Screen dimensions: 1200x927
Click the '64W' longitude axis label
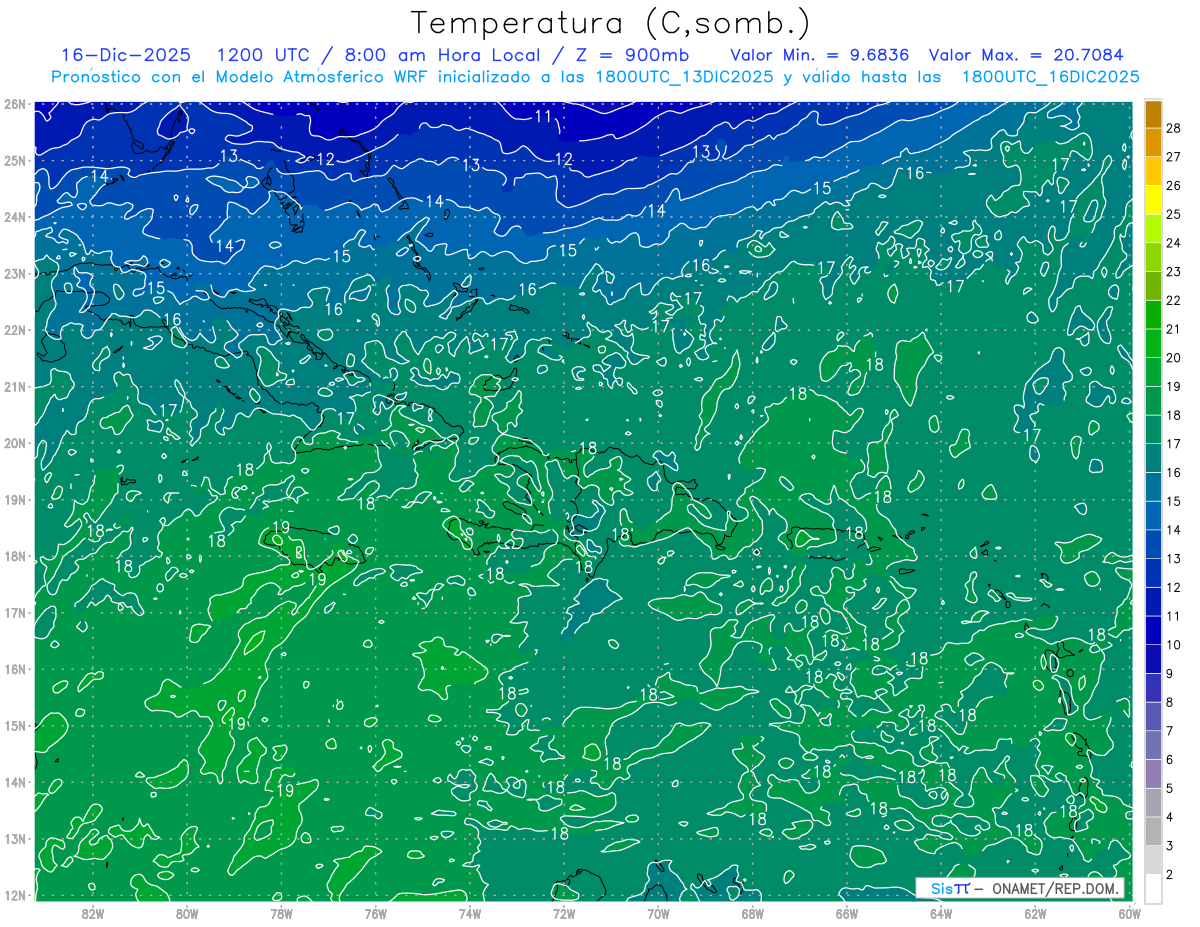pos(940,914)
